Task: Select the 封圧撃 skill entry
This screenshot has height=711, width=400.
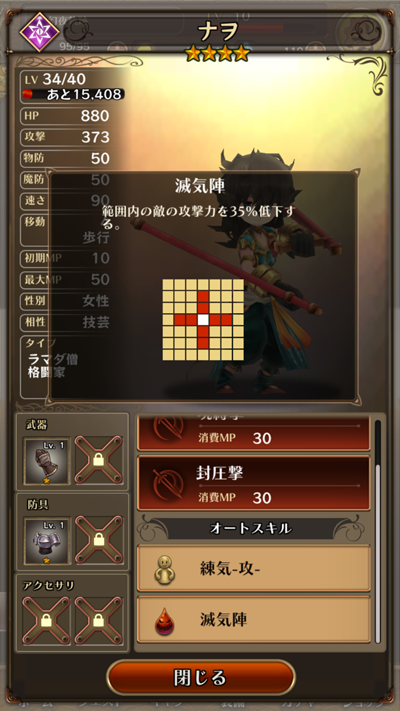Action: (254, 483)
